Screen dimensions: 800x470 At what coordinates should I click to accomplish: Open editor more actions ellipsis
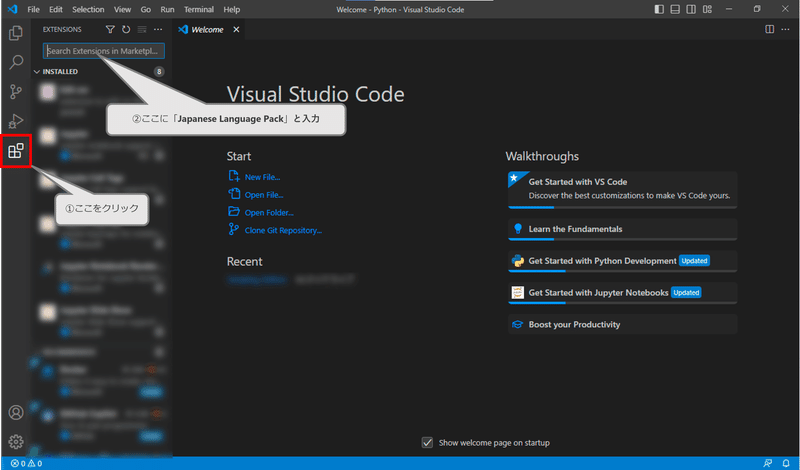(x=785, y=29)
